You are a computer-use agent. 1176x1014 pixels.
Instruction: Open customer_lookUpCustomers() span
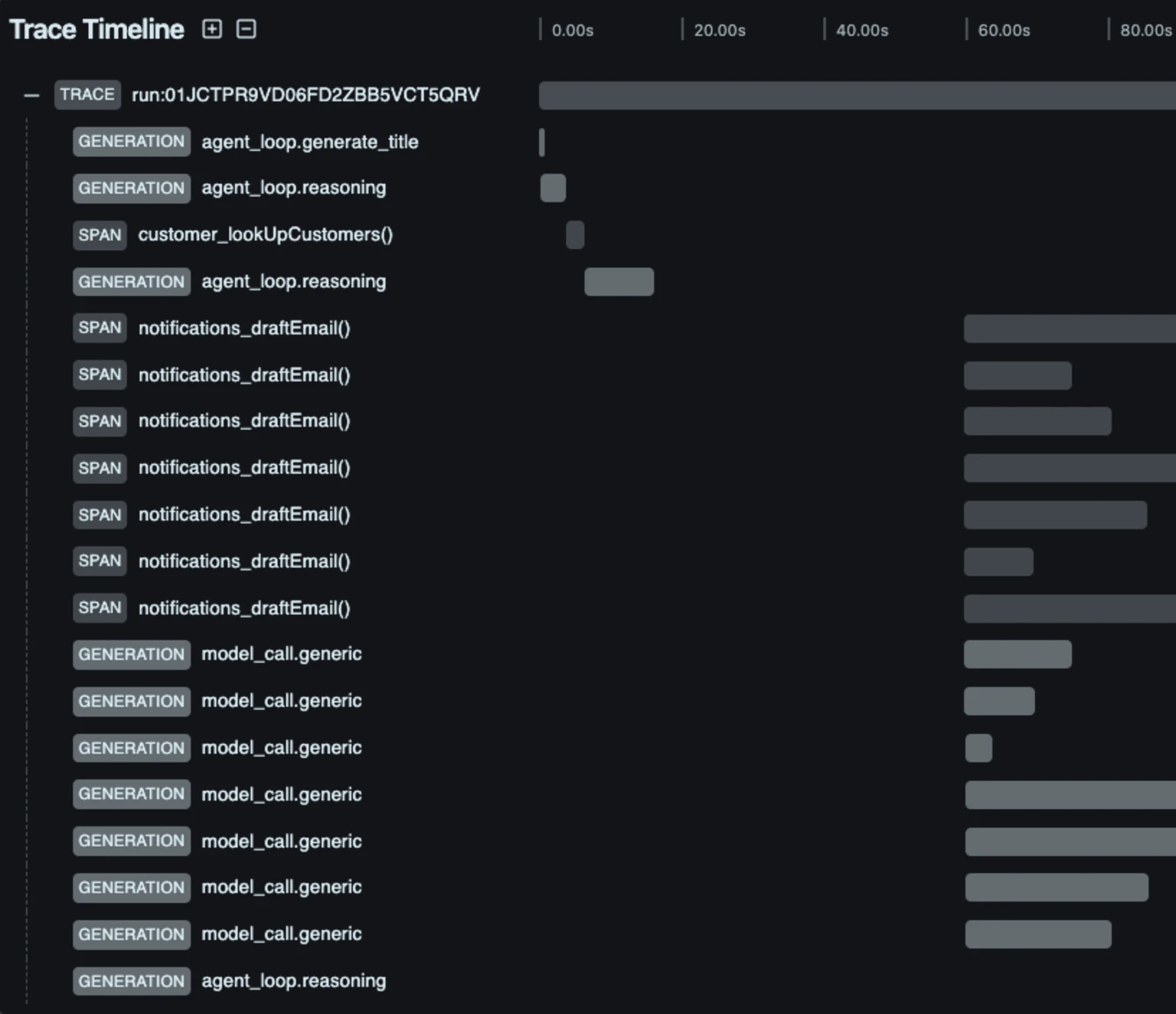coord(265,234)
